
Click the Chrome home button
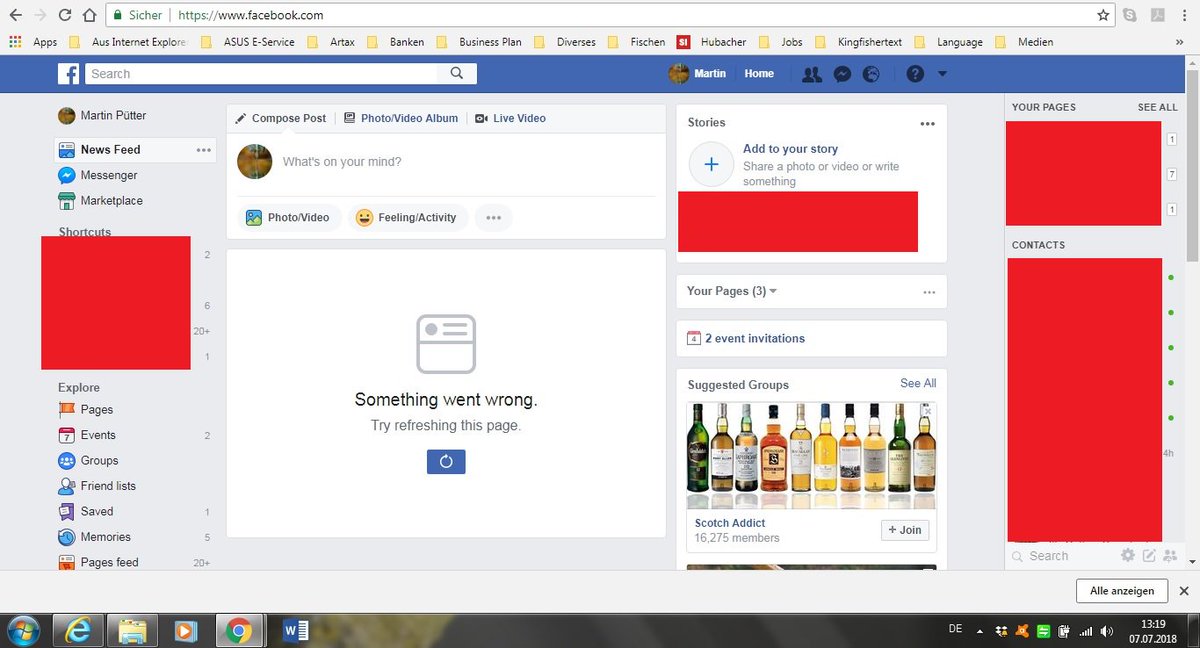click(x=89, y=15)
